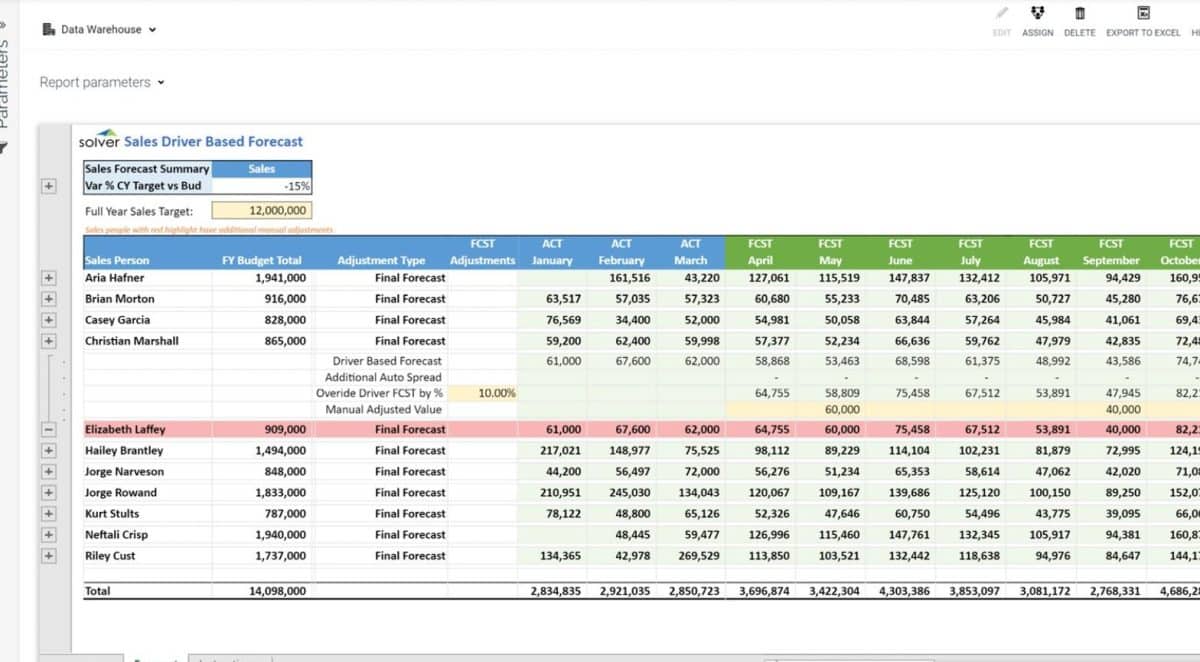Image resolution: width=1200 pixels, height=662 pixels.
Task: Expand the Aria Hafner row
Action: (x=48, y=278)
